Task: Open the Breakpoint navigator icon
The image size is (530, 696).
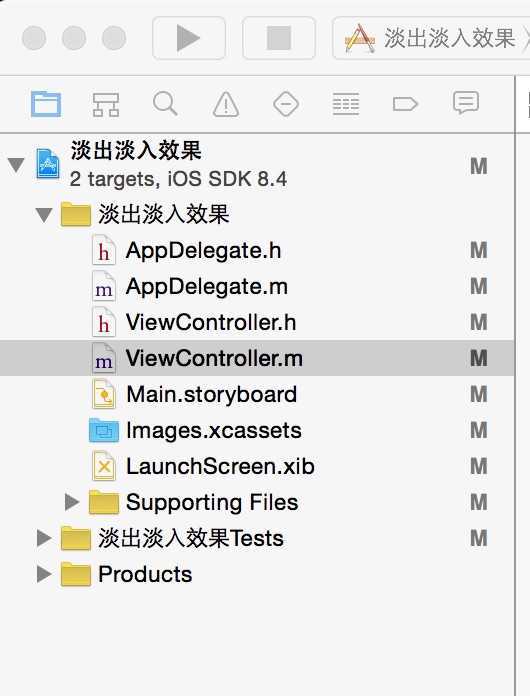Action: 405,105
